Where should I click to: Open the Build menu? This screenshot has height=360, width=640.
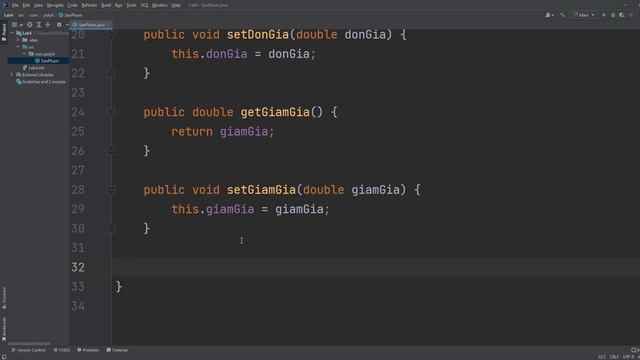106,5
